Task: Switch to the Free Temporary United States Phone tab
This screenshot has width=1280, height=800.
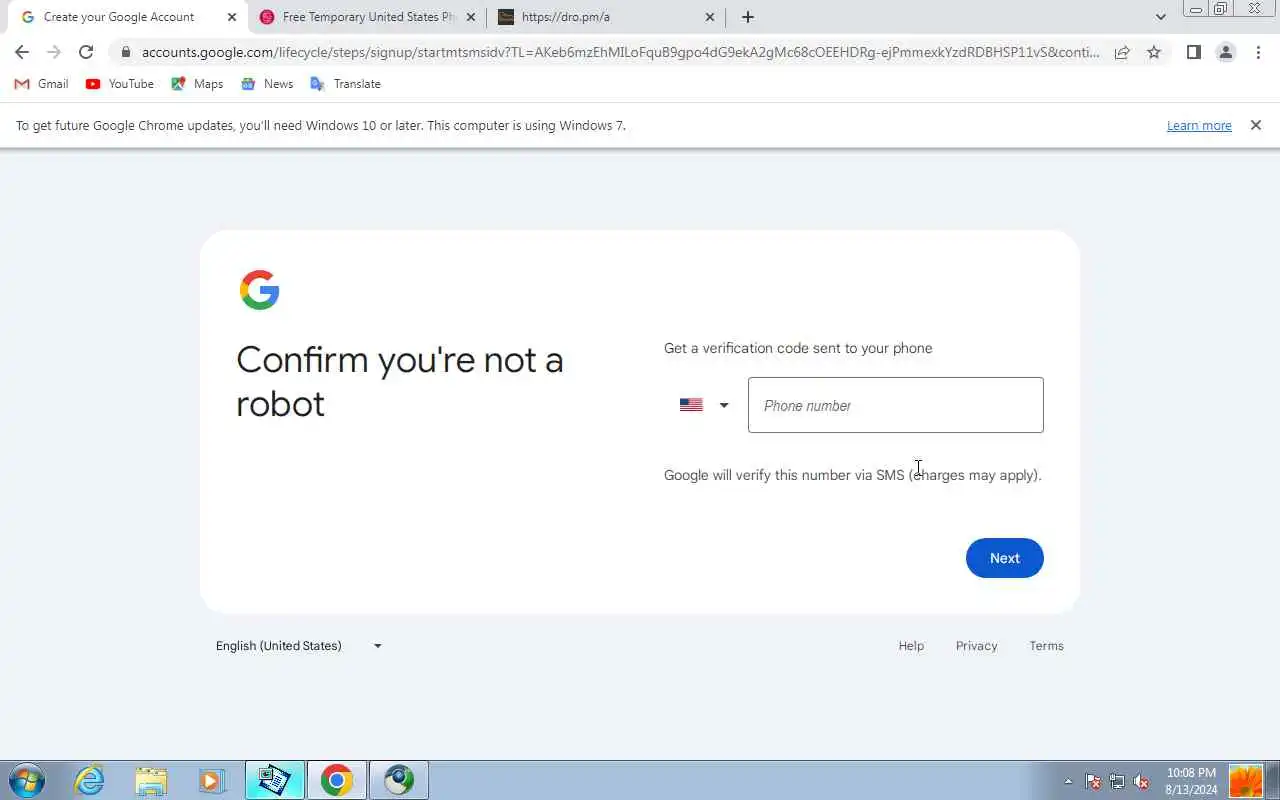Action: (367, 17)
